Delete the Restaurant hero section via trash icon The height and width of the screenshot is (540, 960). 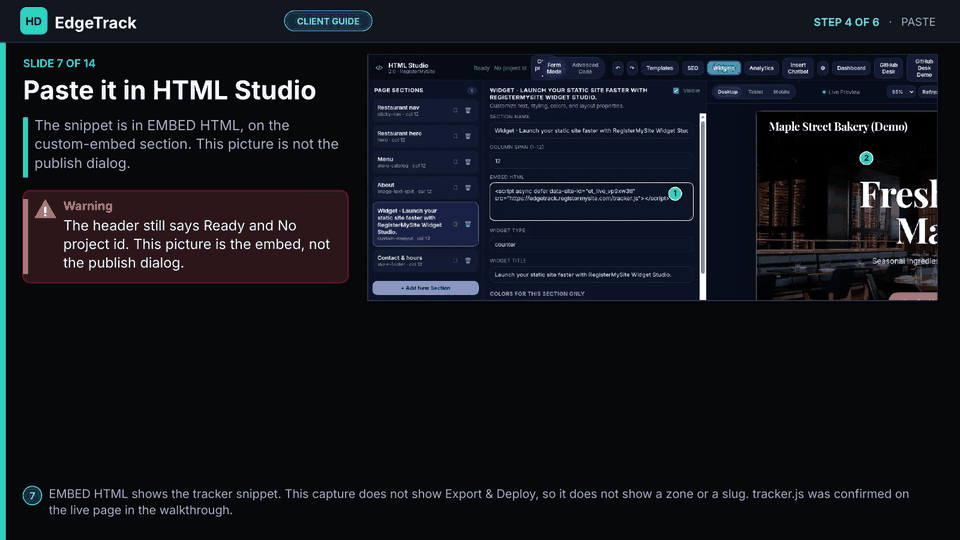click(468, 137)
